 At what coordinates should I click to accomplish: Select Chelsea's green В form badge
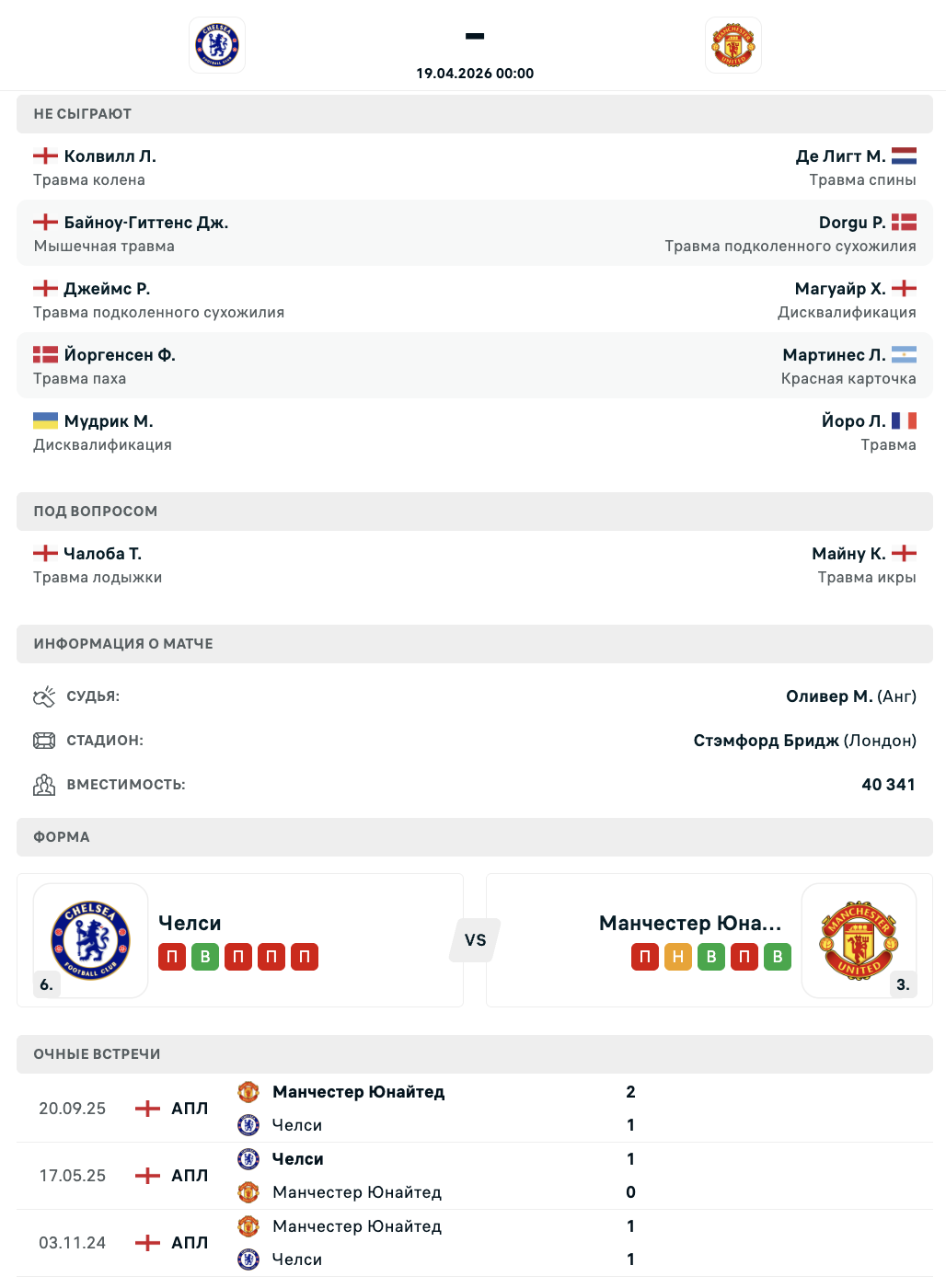[205, 957]
